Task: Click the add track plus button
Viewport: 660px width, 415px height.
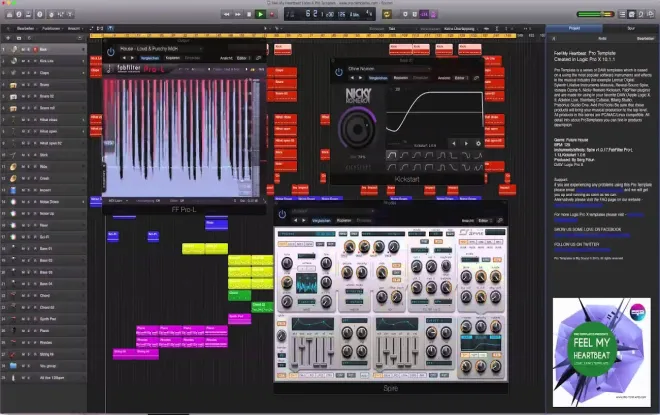Action: 8,38
